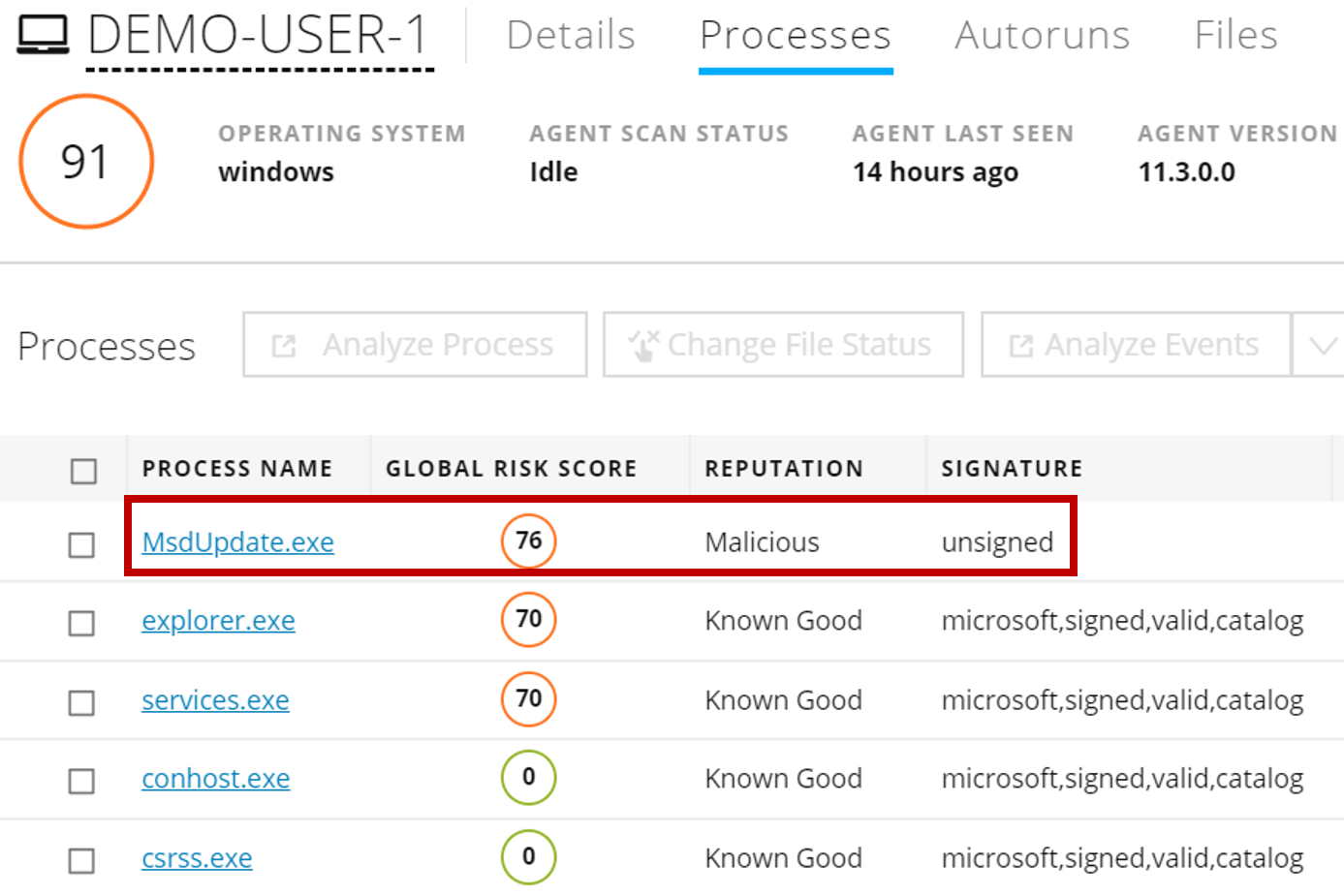1344x896 pixels.
Task: Click the external-link icon in Analyze Process
Action: pos(283,346)
